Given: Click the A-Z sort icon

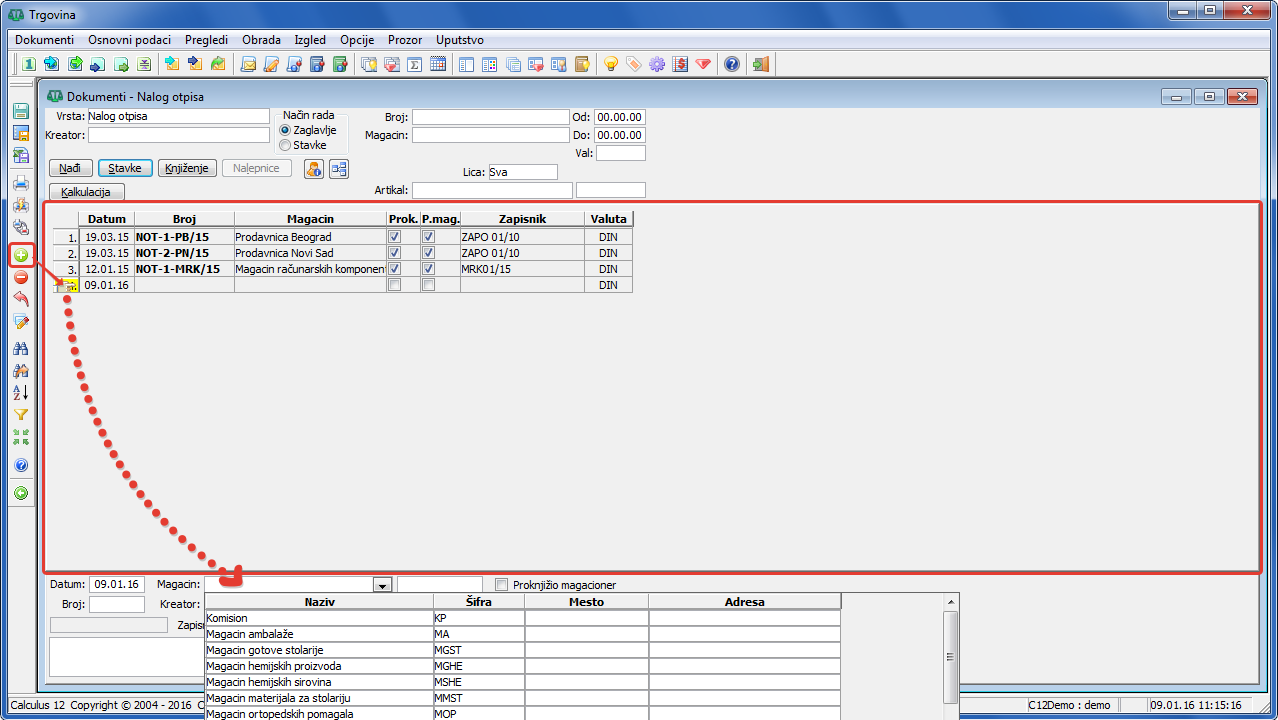Looking at the screenshot, I should [21, 393].
